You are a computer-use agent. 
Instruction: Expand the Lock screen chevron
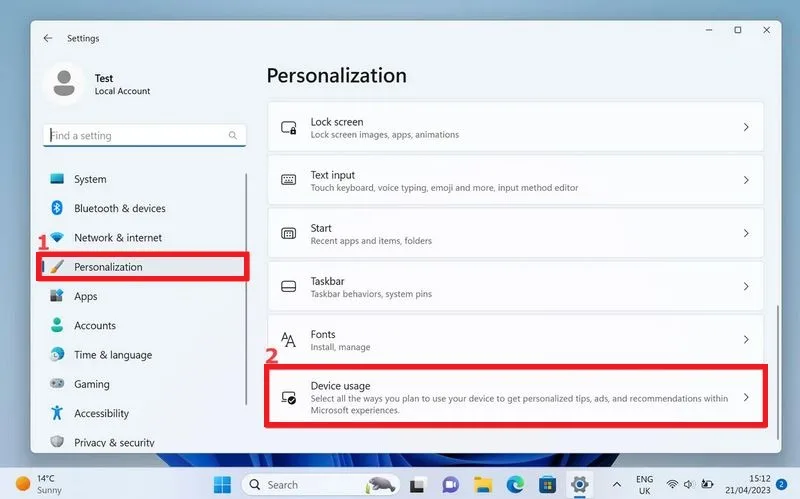[746, 127]
